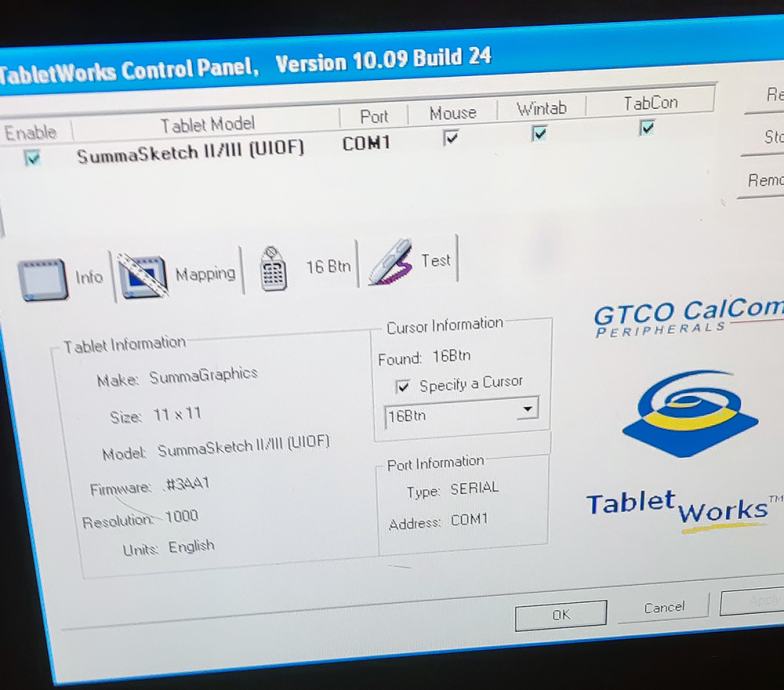Expand the 16Btn cursor dropdown arrow

(527, 410)
